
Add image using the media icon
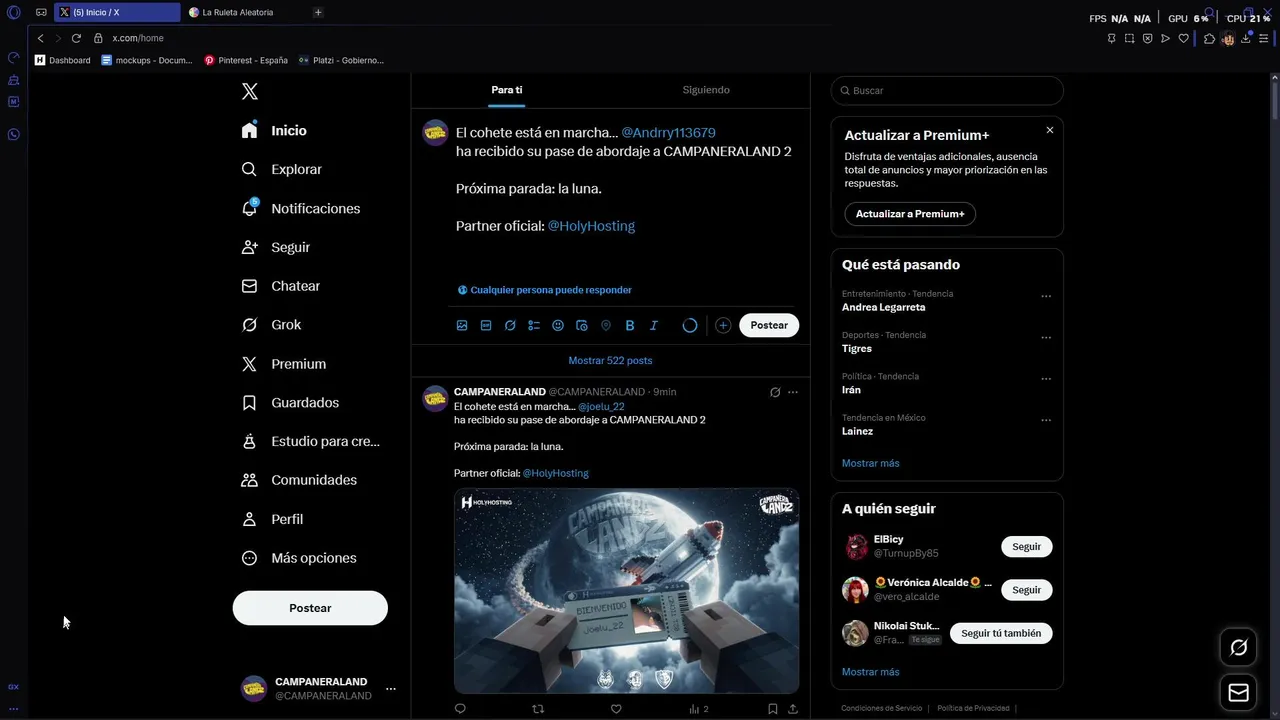462,326
